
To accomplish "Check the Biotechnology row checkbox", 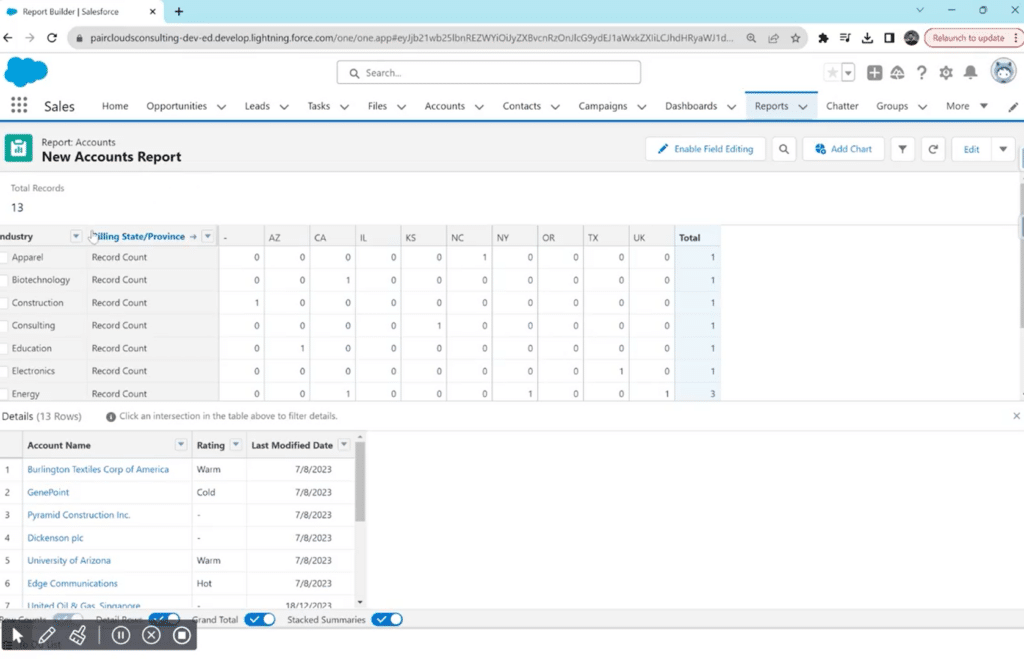I will click(x=3, y=281).
